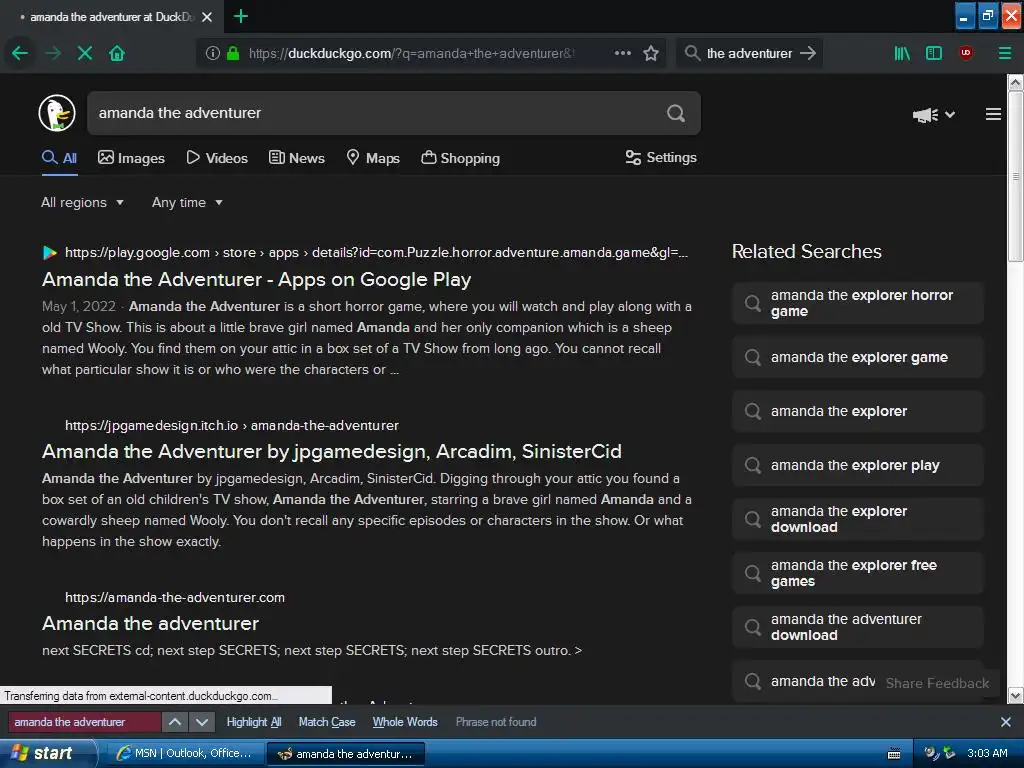Find previous match with up arrow

pos(175,722)
